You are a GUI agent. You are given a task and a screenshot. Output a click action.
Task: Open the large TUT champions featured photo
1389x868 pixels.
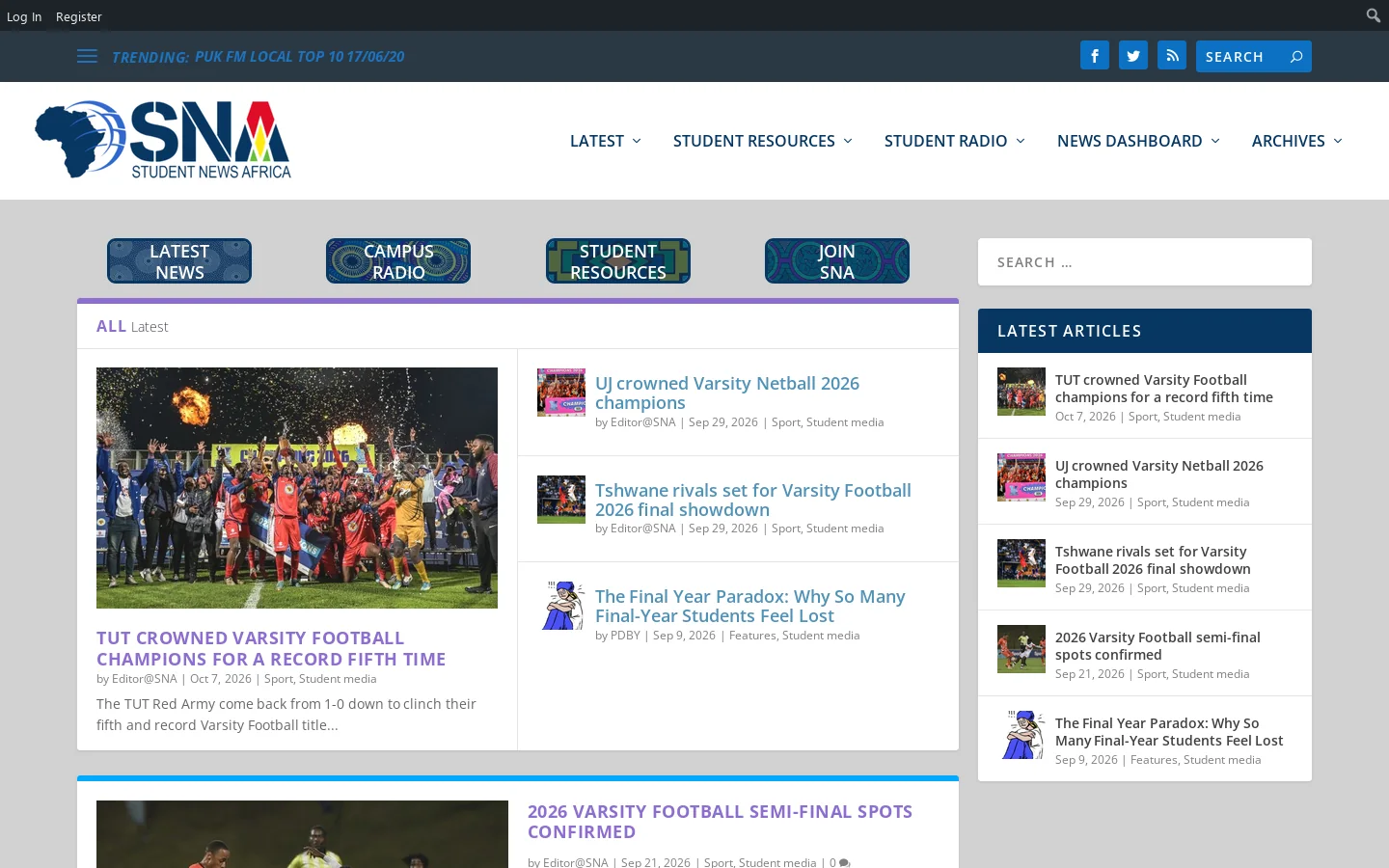click(297, 488)
